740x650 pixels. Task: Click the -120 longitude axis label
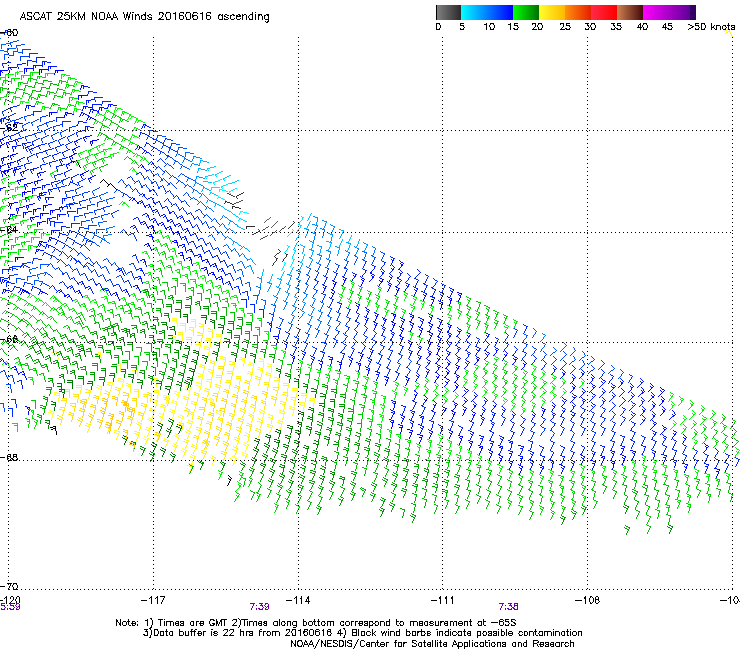coord(10,600)
